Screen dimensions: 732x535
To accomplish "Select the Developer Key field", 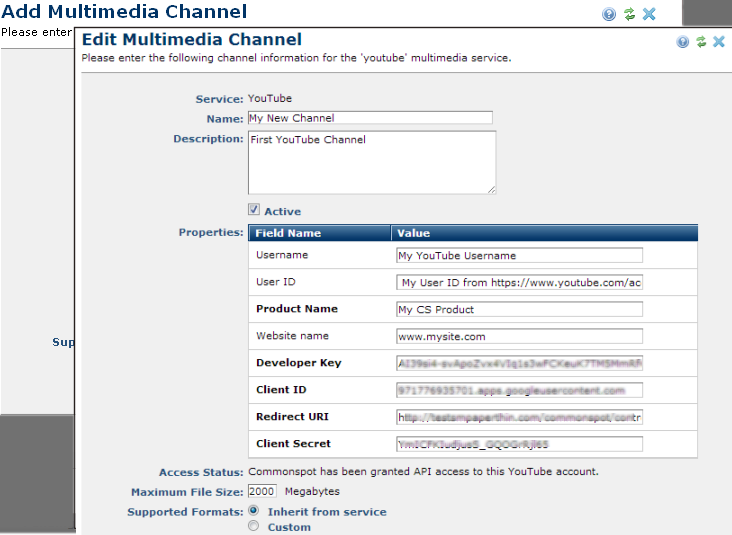I will 519,363.
